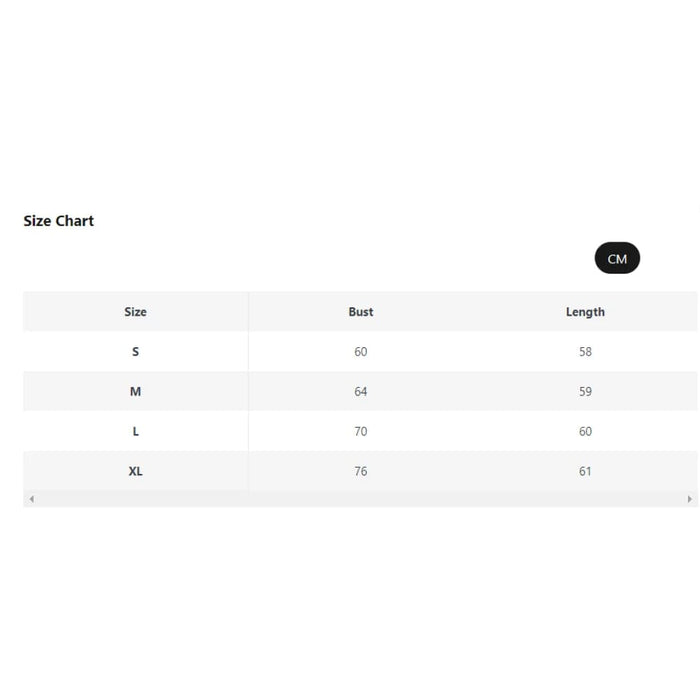Click the left scroll arrow of the table
Screen dimensions: 700x700
pyautogui.click(x=31, y=499)
